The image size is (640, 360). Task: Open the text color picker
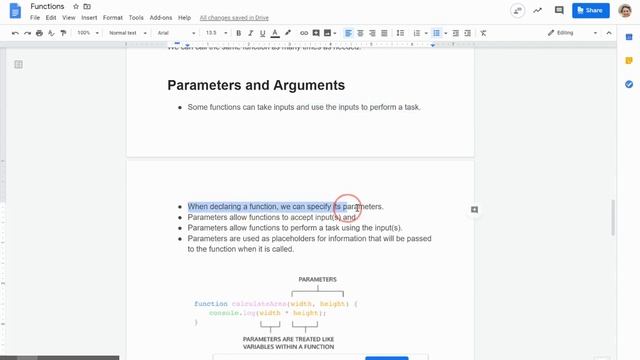(x=275, y=33)
